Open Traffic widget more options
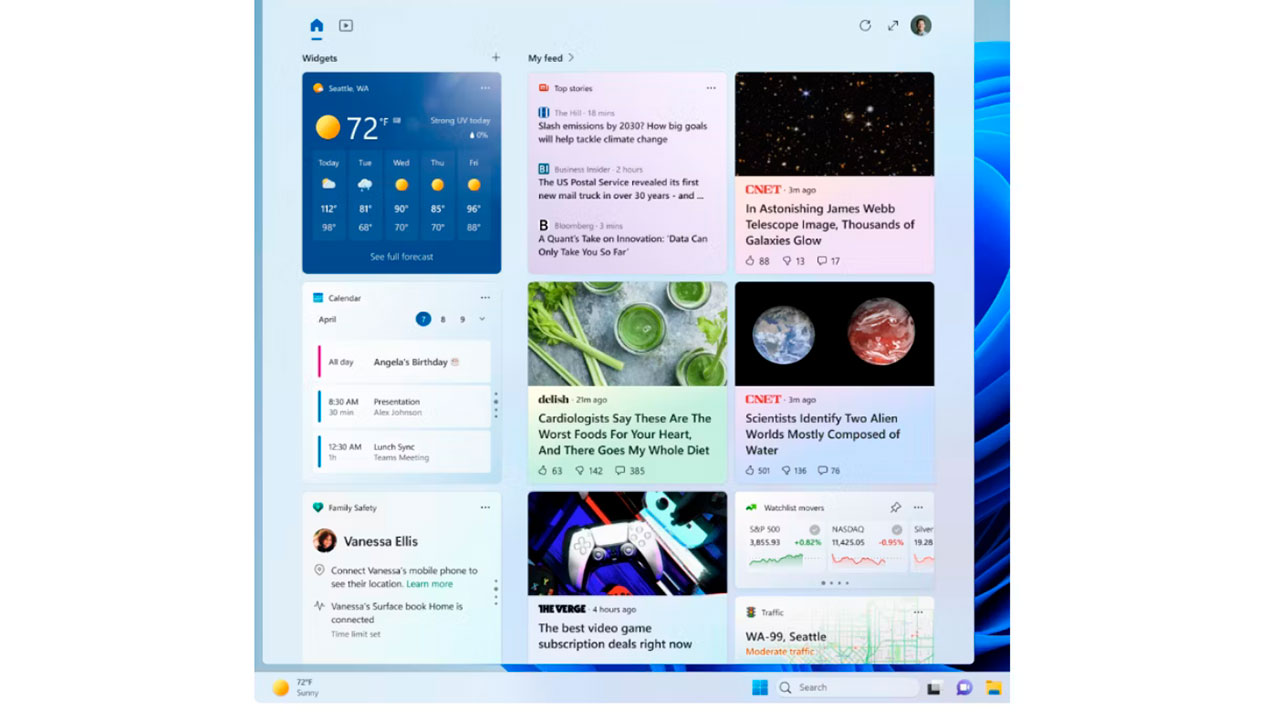Screen dimensions: 1280x720 [x=918, y=612]
